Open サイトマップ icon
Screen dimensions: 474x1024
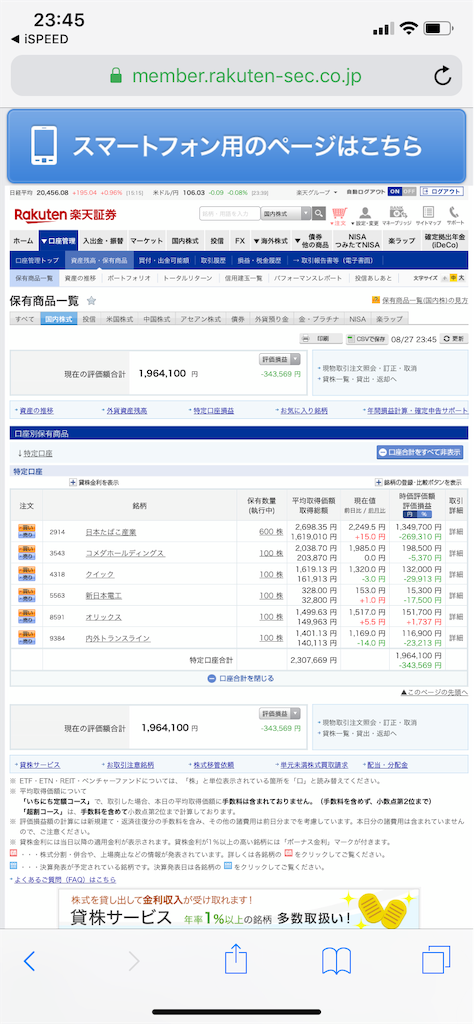click(x=428, y=216)
